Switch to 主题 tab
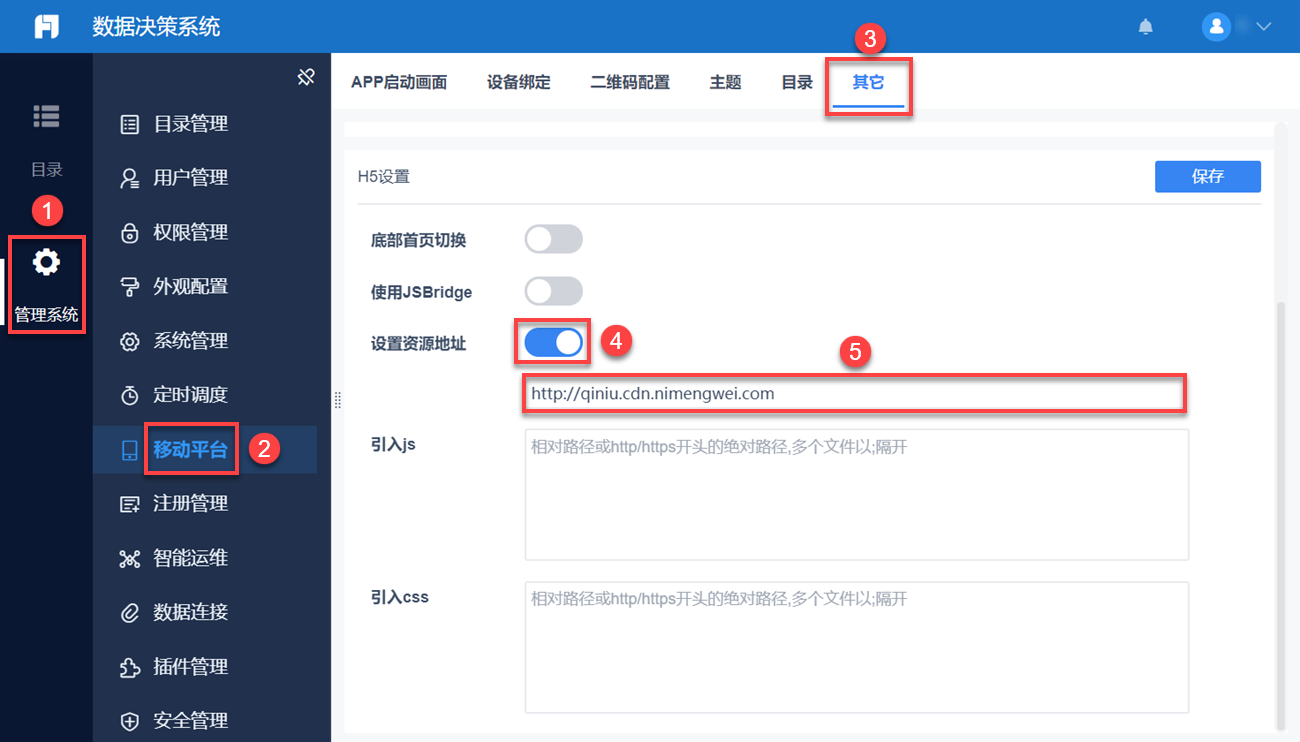 725,82
